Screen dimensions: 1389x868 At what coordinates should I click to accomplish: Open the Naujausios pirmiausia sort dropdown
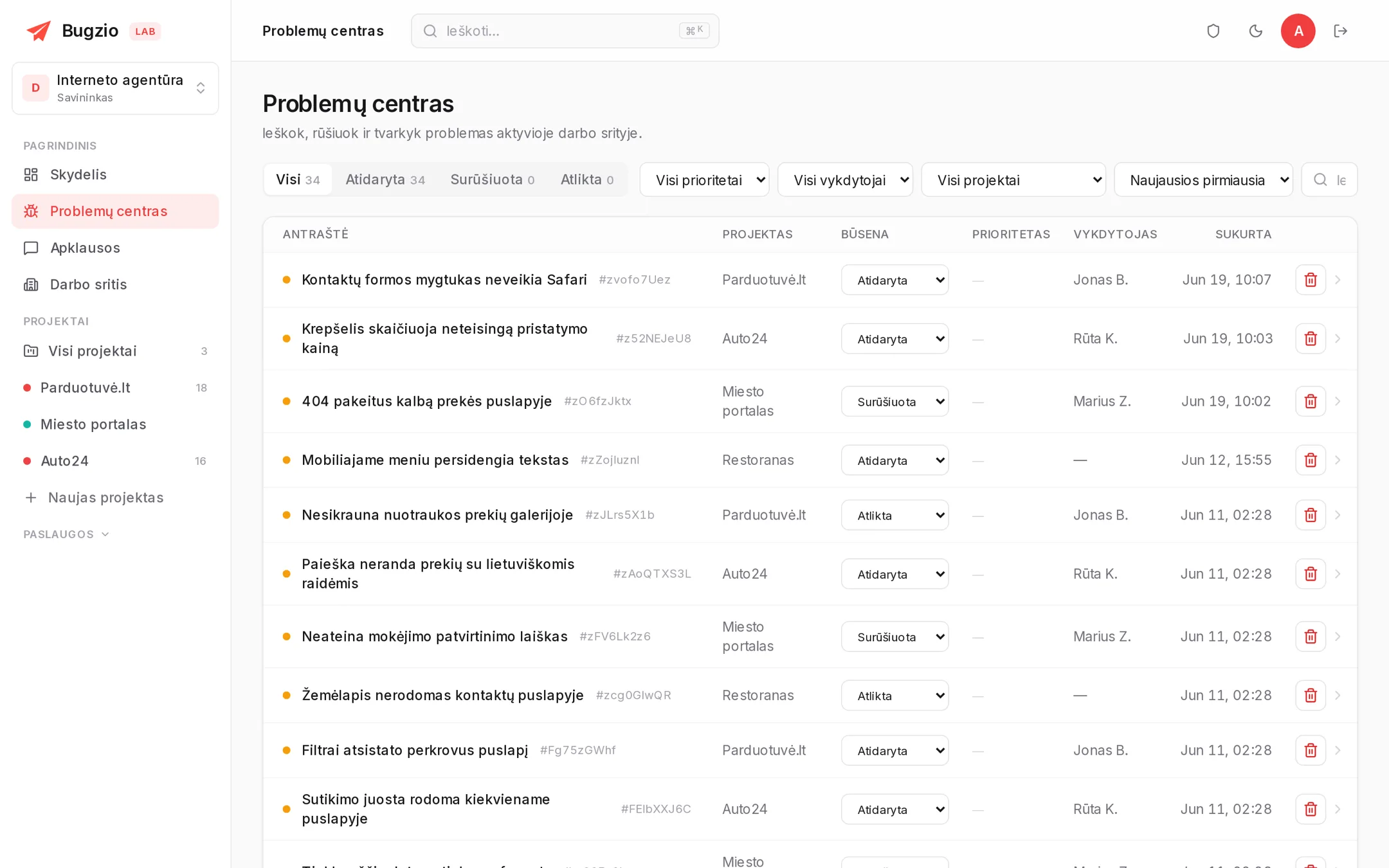tap(1203, 180)
